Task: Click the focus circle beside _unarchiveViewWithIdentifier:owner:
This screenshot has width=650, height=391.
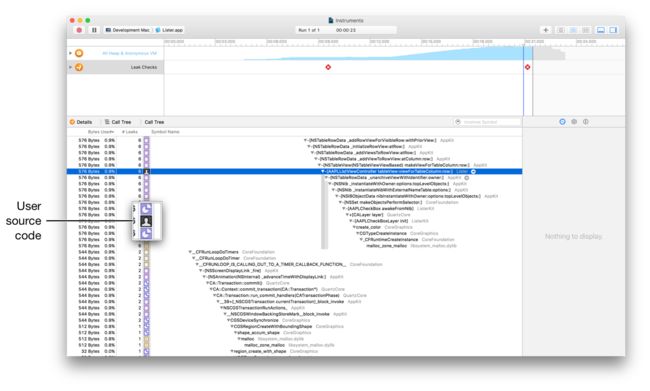Action: point(466,177)
